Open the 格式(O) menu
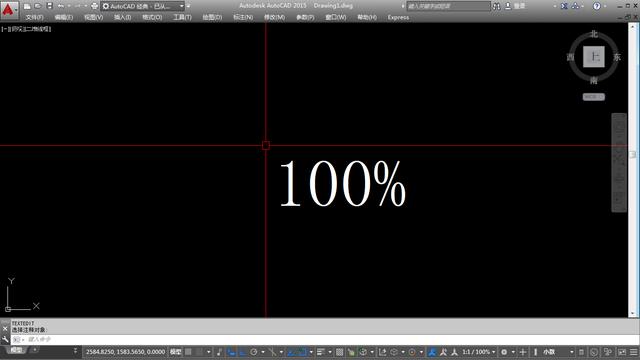Screen dimensions: 640x360 (152, 18)
